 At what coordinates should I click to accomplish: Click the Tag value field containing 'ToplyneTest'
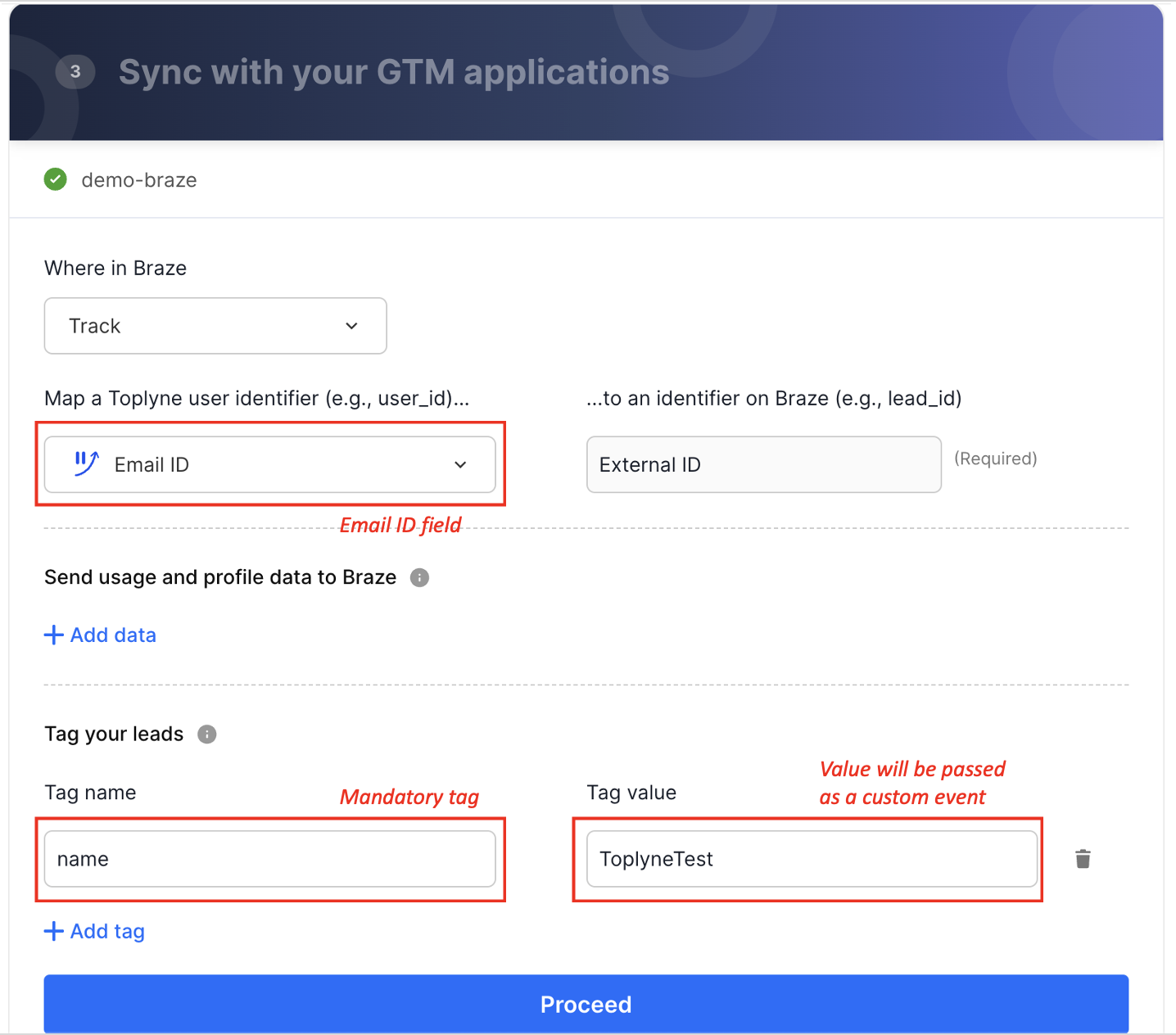click(812, 859)
